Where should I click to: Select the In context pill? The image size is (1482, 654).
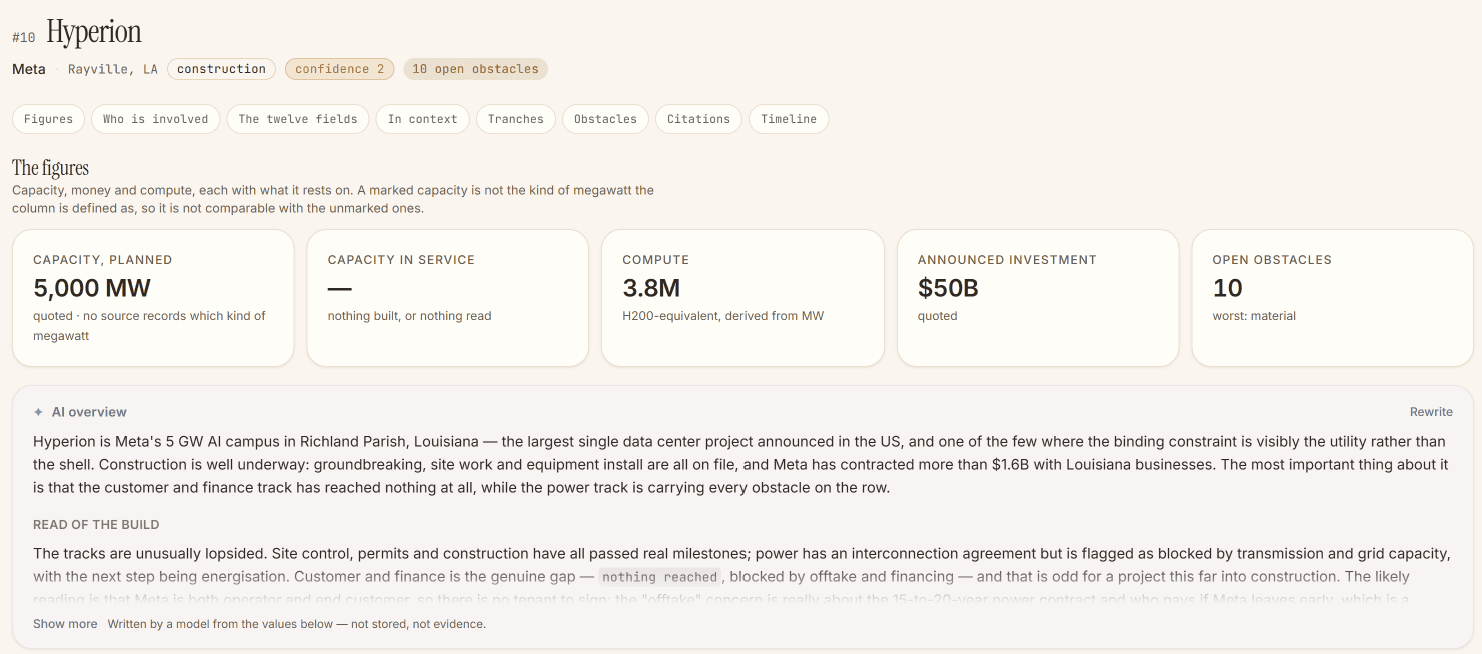coord(423,119)
